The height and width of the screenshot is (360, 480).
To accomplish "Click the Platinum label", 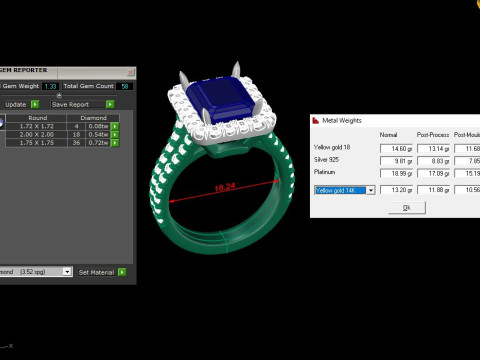I will click(324, 172).
